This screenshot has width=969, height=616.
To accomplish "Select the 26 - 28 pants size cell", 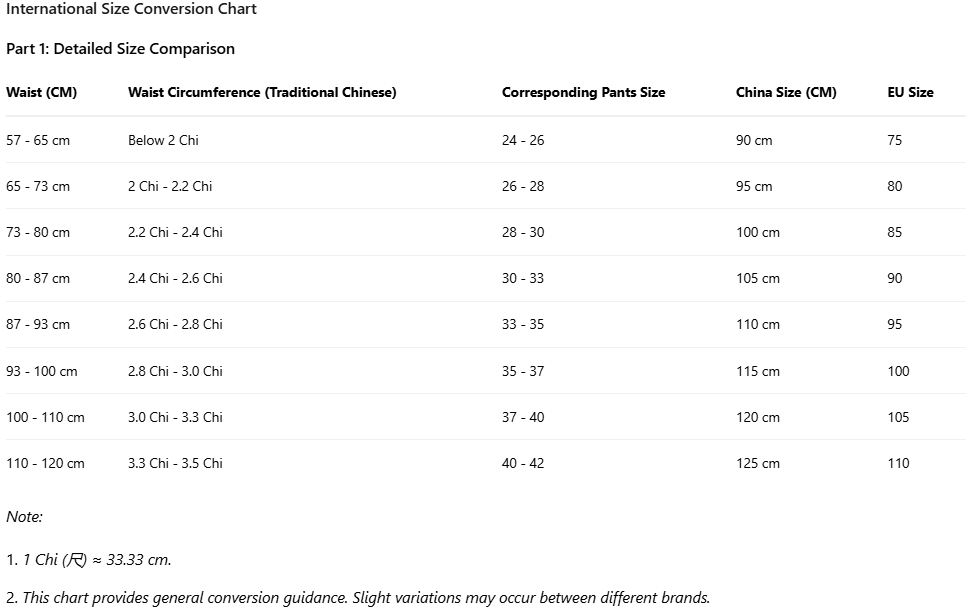I will coord(523,186).
